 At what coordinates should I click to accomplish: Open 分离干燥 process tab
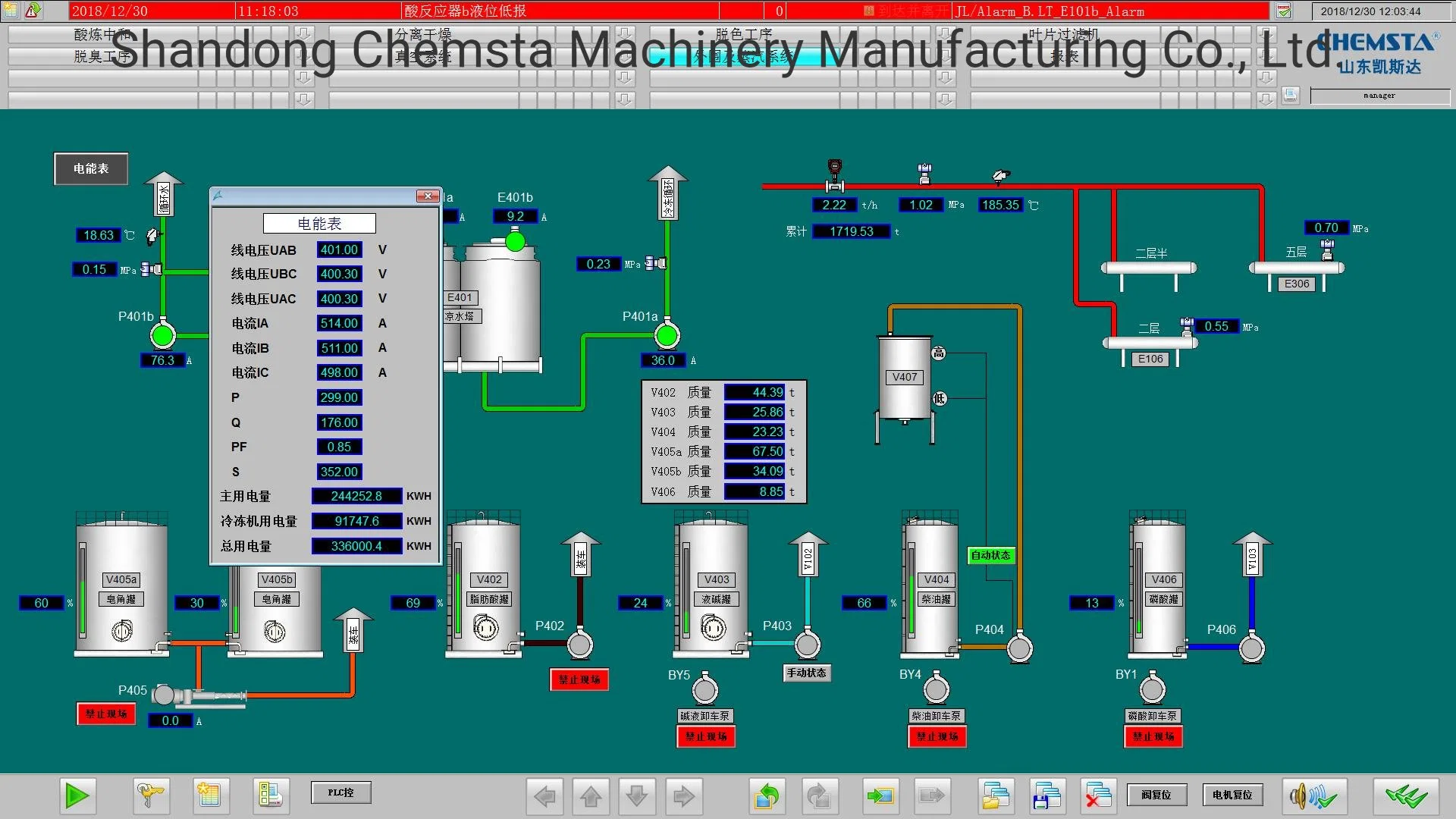click(x=423, y=34)
